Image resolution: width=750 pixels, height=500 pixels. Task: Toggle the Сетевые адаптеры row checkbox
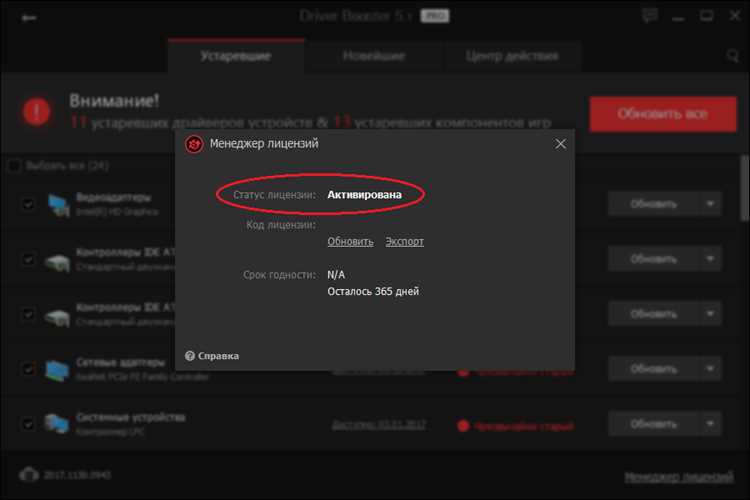coord(28,369)
